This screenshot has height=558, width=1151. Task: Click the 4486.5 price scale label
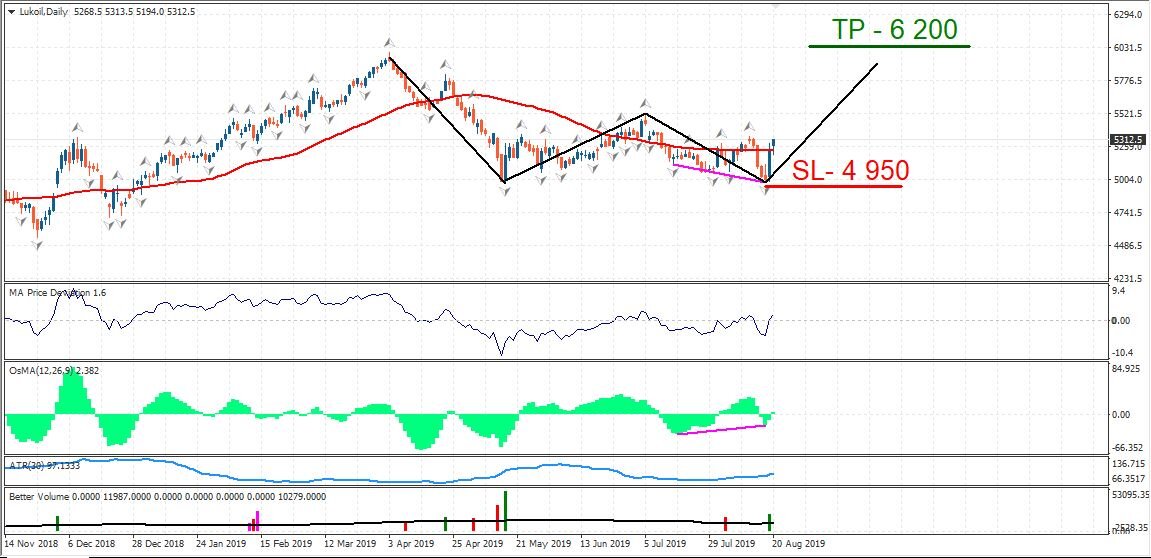1126,246
